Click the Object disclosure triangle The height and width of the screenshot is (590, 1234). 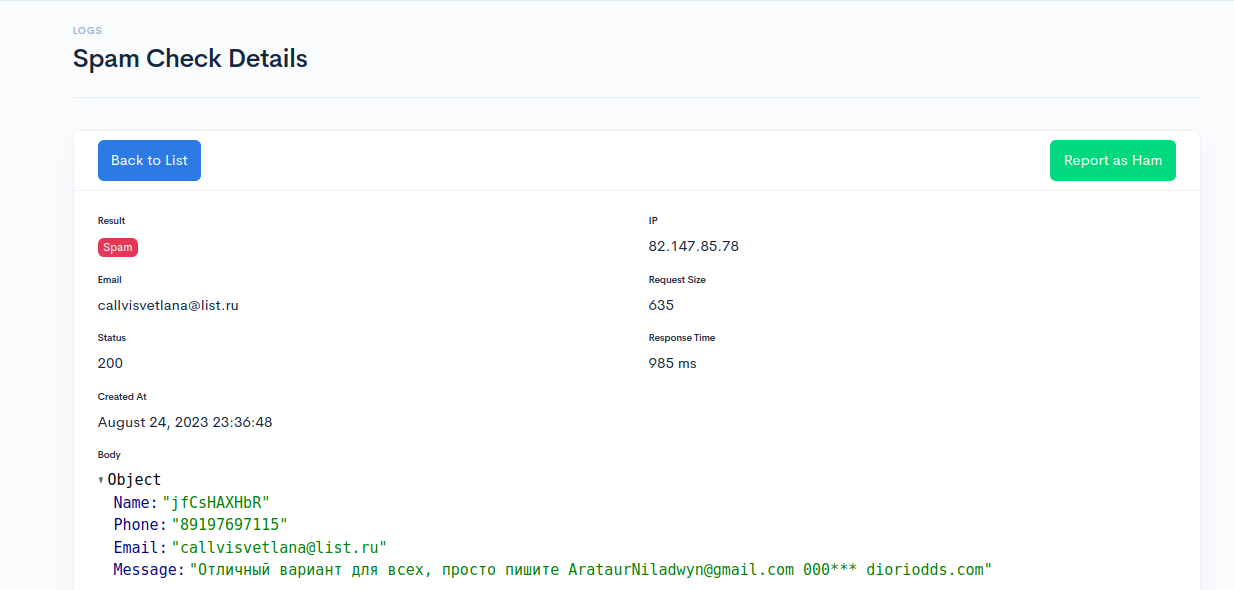click(x=100, y=479)
